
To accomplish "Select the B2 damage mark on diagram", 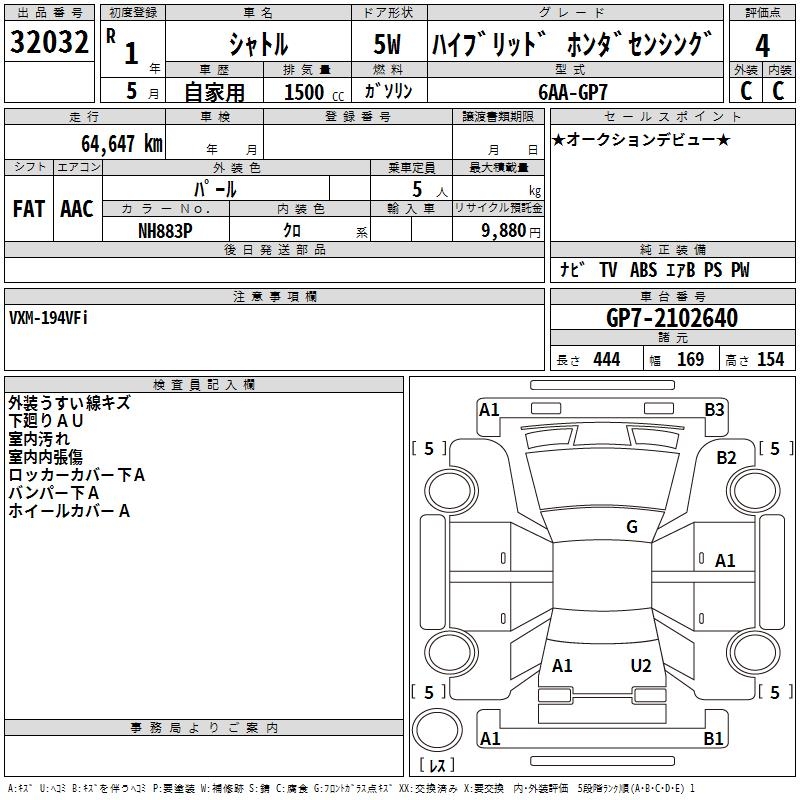I will click(x=726, y=457).
